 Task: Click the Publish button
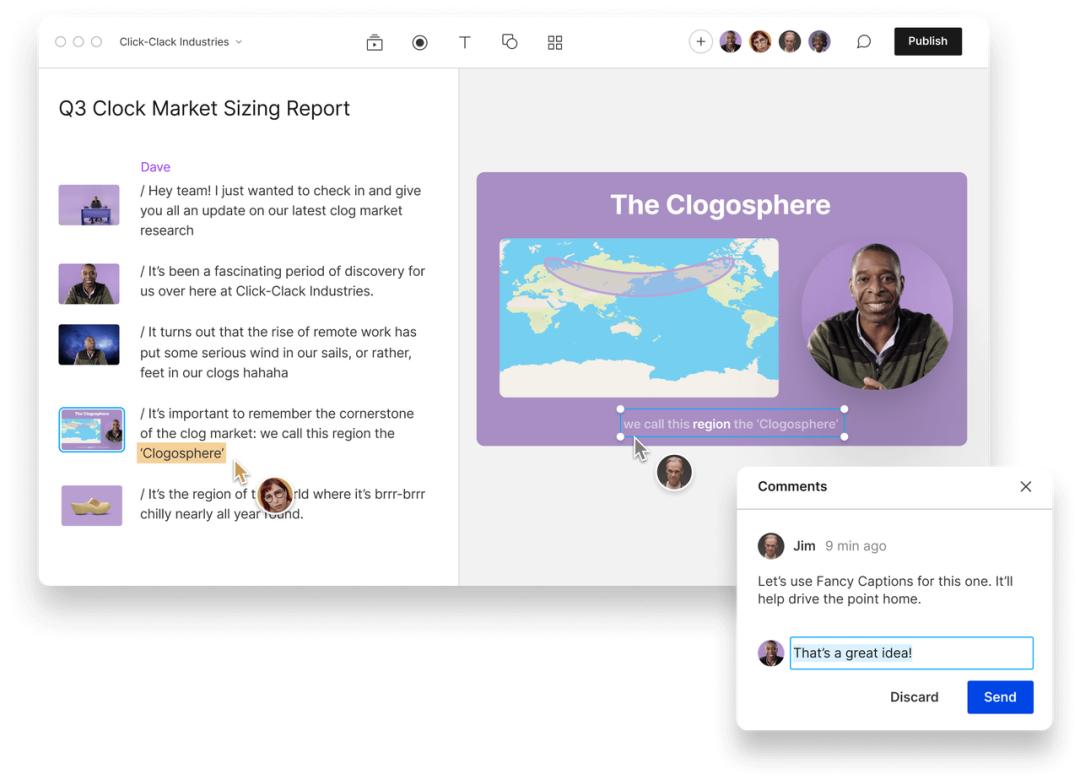(x=928, y=41)
